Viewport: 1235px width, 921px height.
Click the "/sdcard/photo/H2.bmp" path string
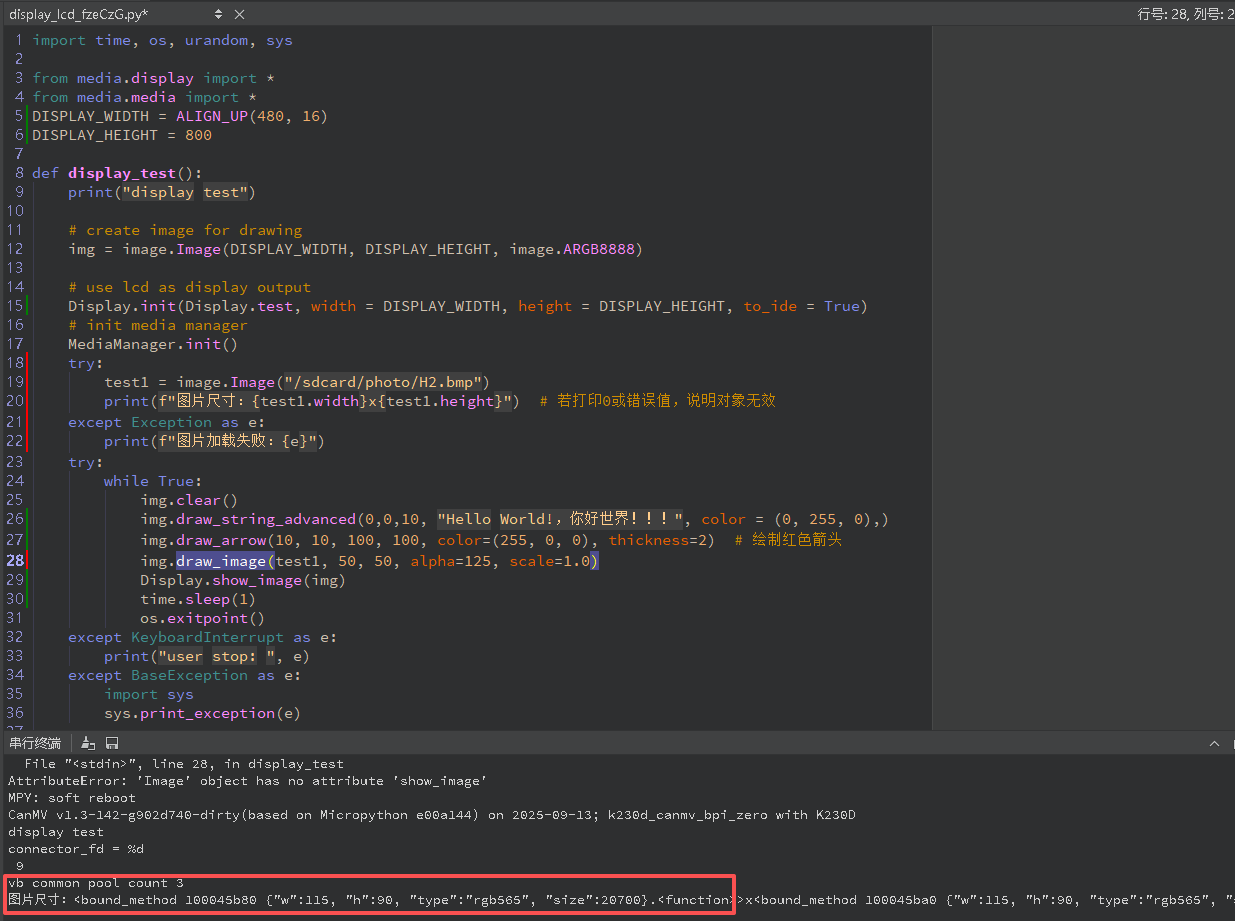click(384, 382)
